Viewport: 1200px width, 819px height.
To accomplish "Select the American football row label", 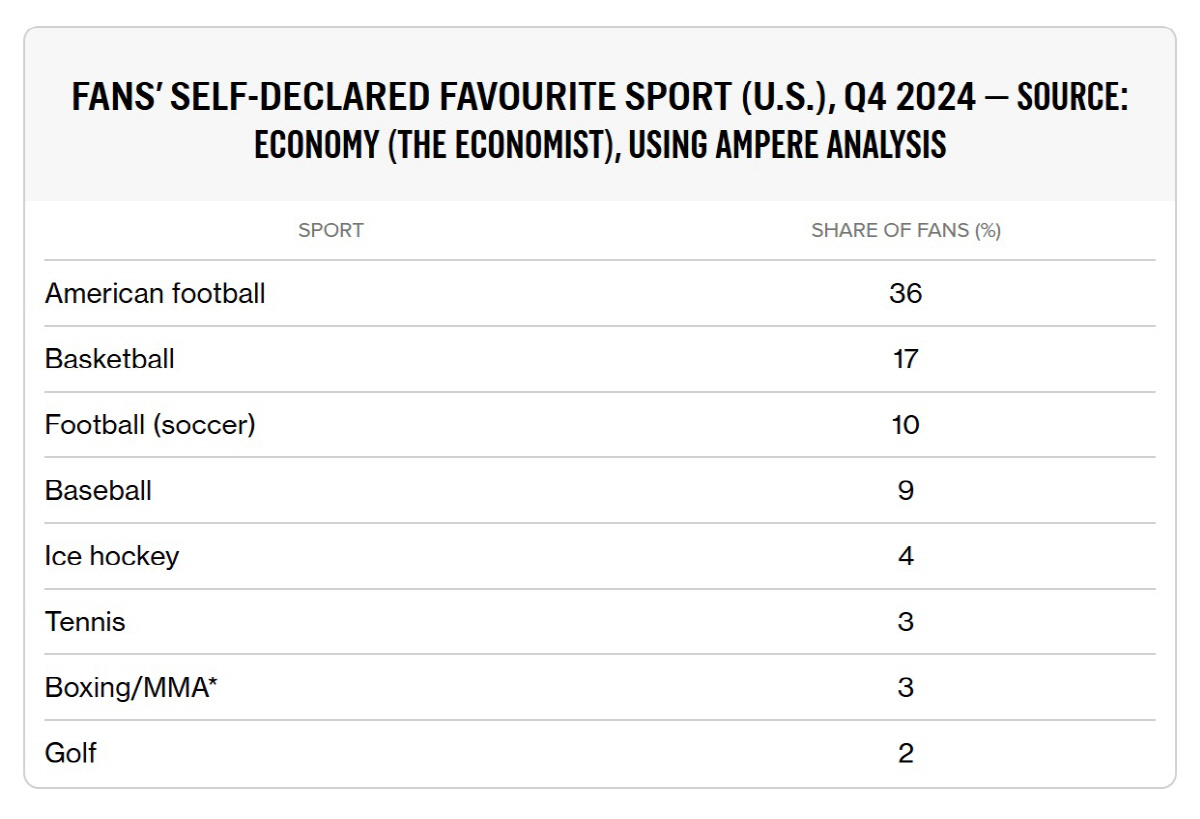I will (x=155, y=294).
